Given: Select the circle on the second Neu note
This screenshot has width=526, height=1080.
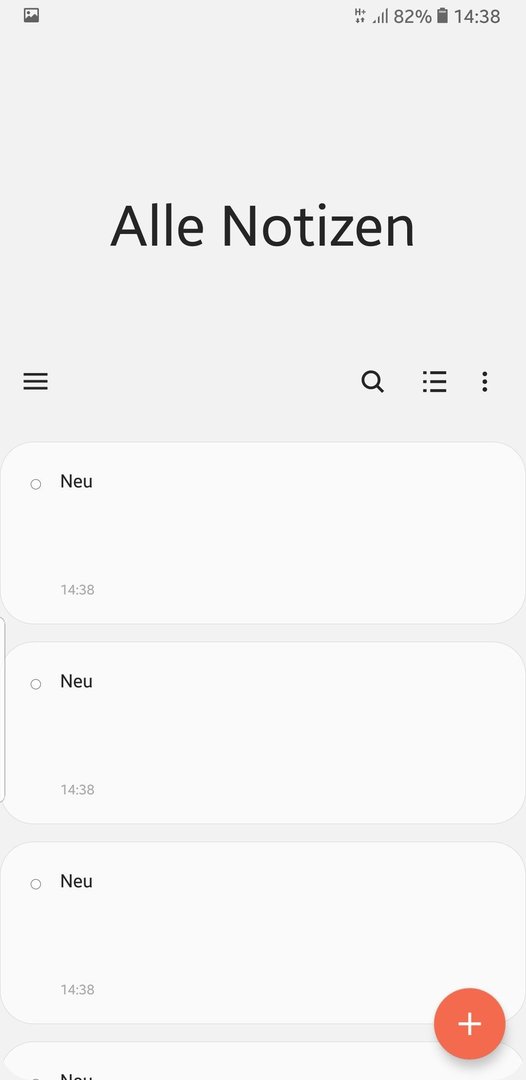Looking at the screenshot, I should coord(36,684).
